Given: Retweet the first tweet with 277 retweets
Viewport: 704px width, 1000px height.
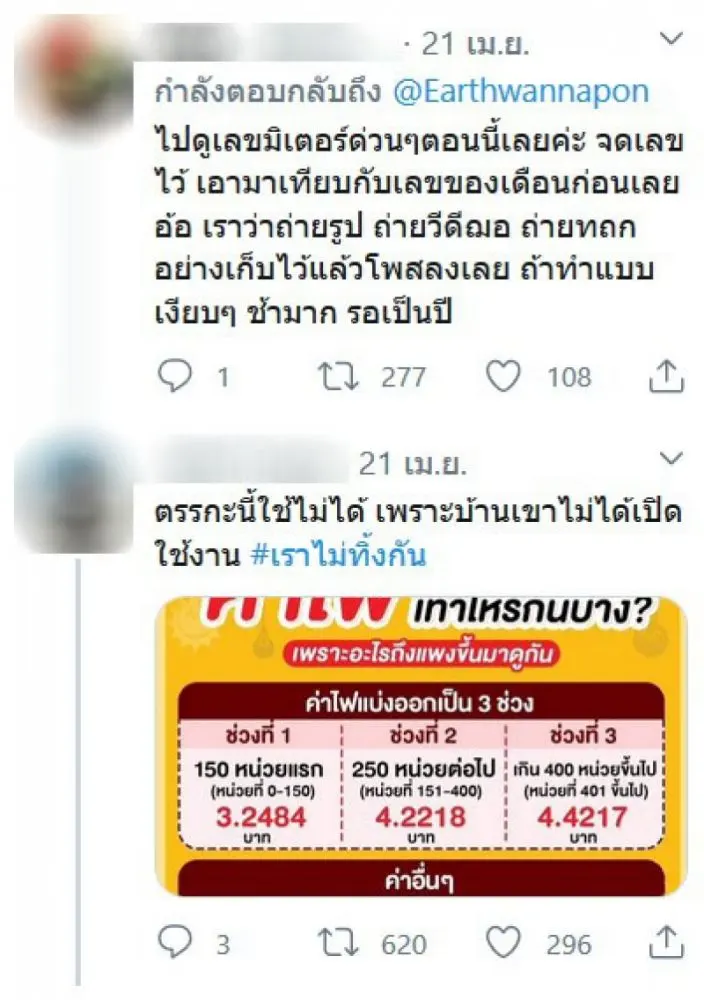Looking at the screenshot, I should (339, 376).
